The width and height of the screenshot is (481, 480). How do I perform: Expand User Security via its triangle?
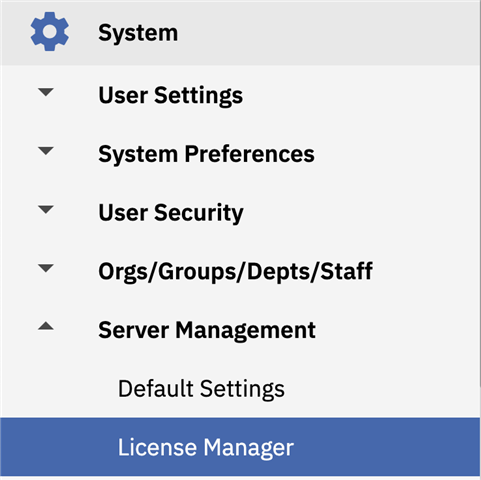pos(46,209)
